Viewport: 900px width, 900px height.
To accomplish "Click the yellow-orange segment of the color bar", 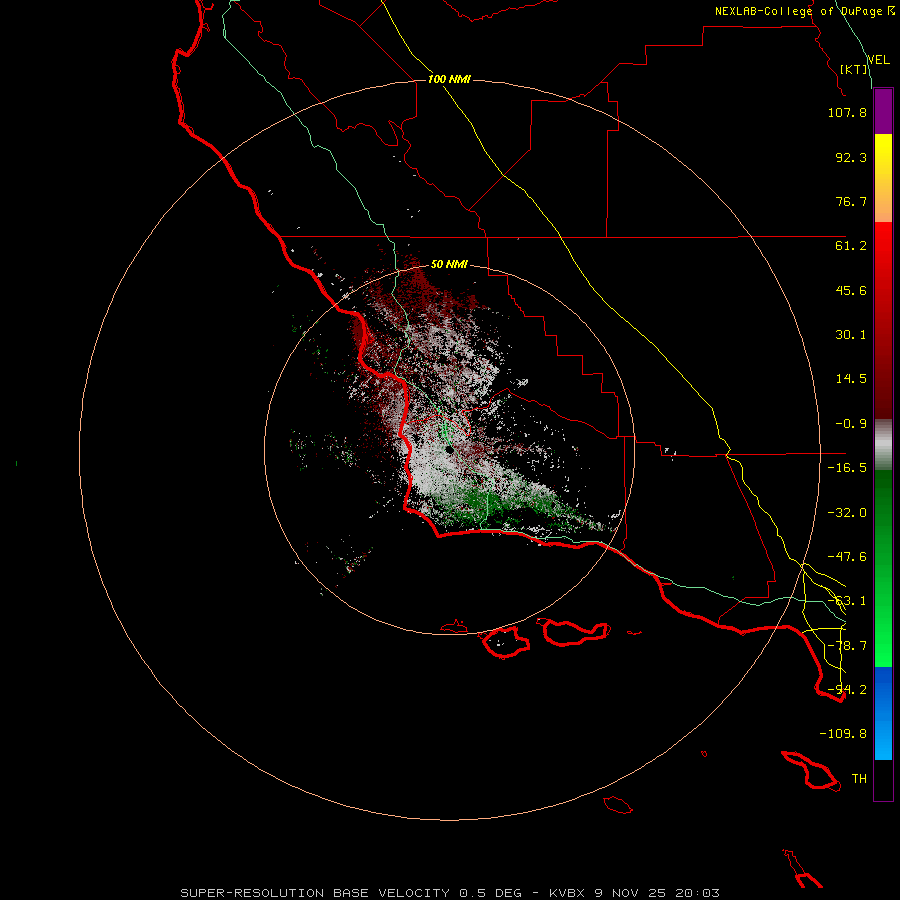I will [883, 178].
